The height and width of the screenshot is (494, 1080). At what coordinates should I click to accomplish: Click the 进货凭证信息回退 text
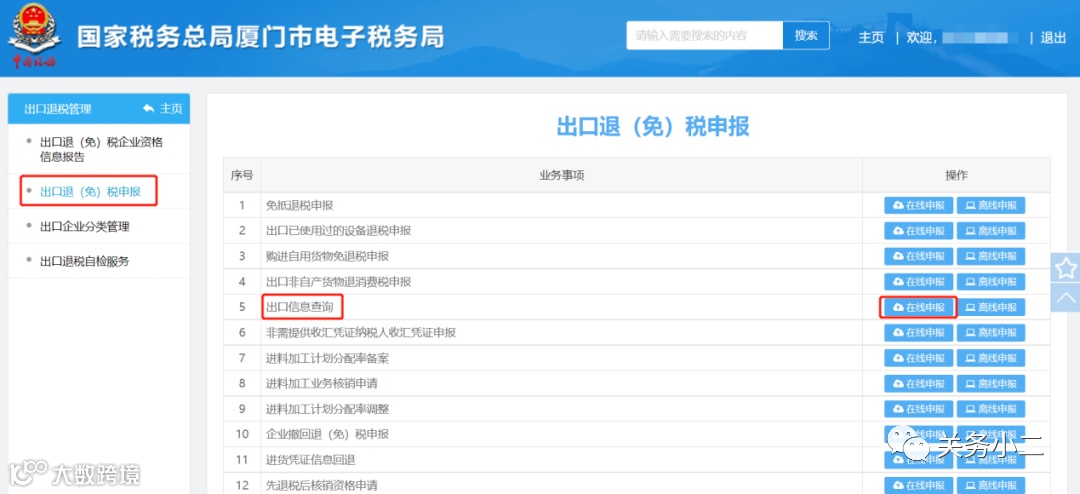311,460
